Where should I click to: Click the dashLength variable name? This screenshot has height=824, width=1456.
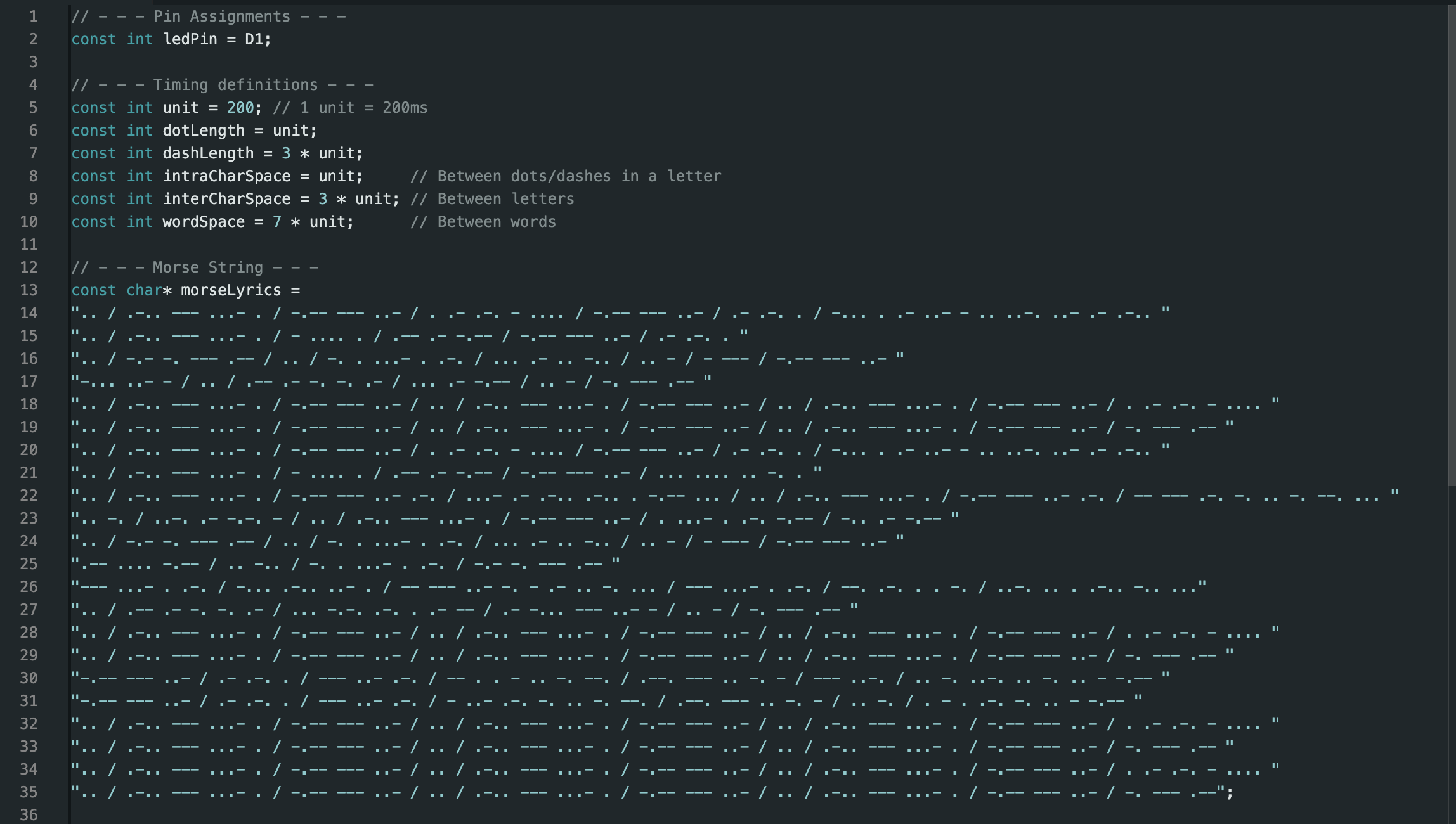coord(208,153)
